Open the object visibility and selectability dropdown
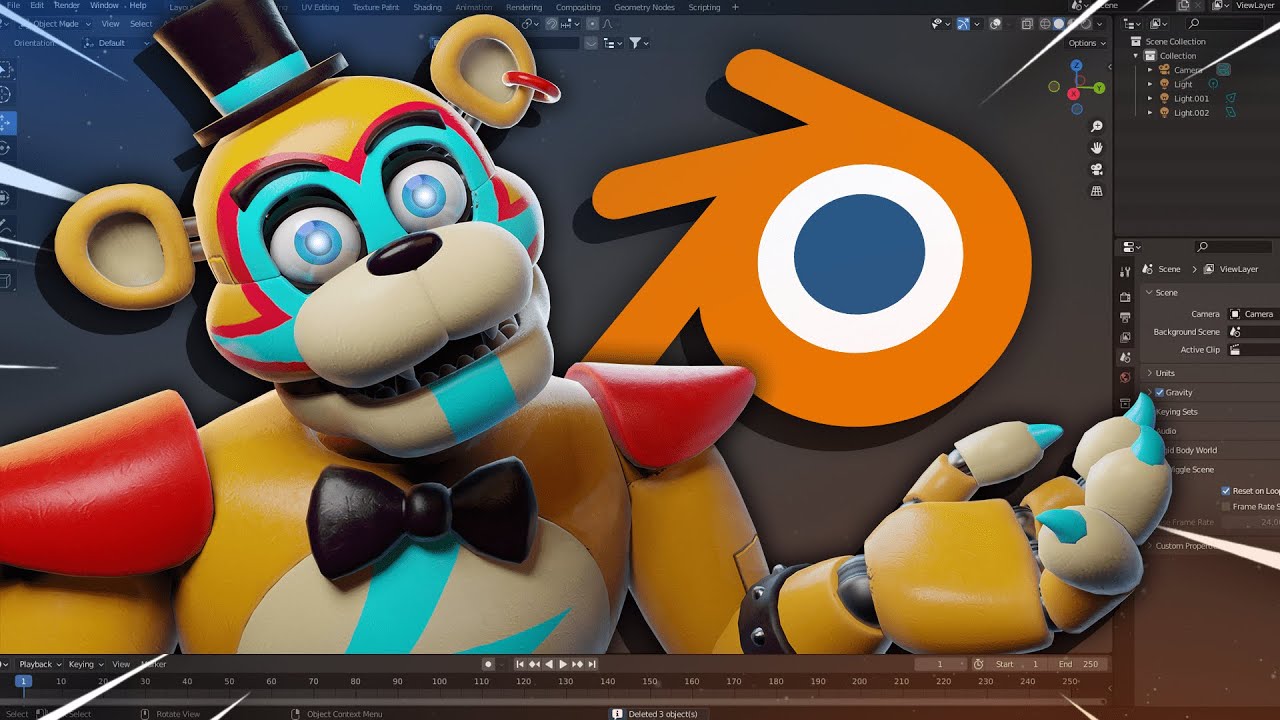The image size is (1280, 720). pyautogui.click(x=940, y=24)
